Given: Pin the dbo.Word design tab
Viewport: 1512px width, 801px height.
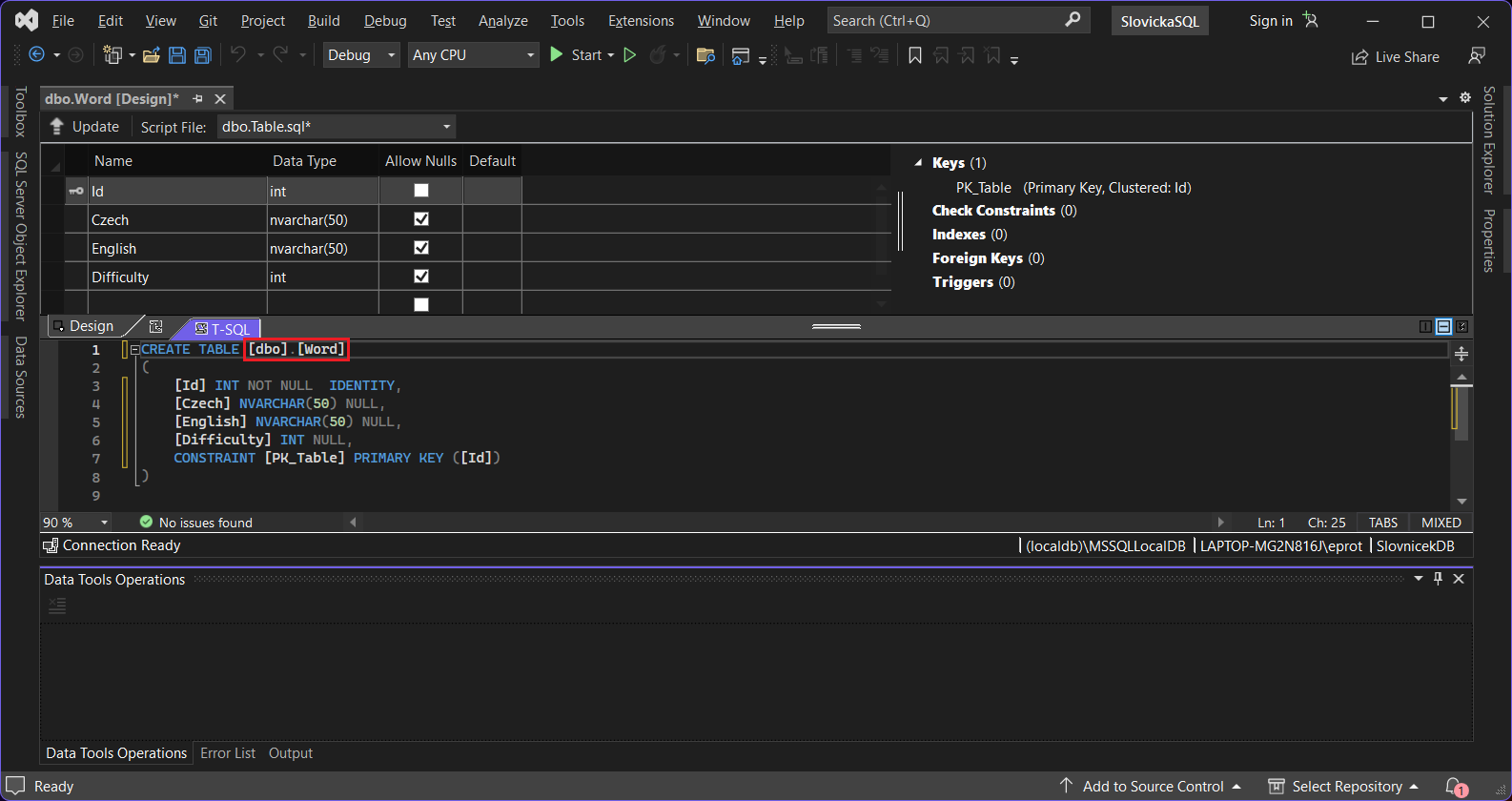Looking at the screenshot, I should (x=198, y=99).
